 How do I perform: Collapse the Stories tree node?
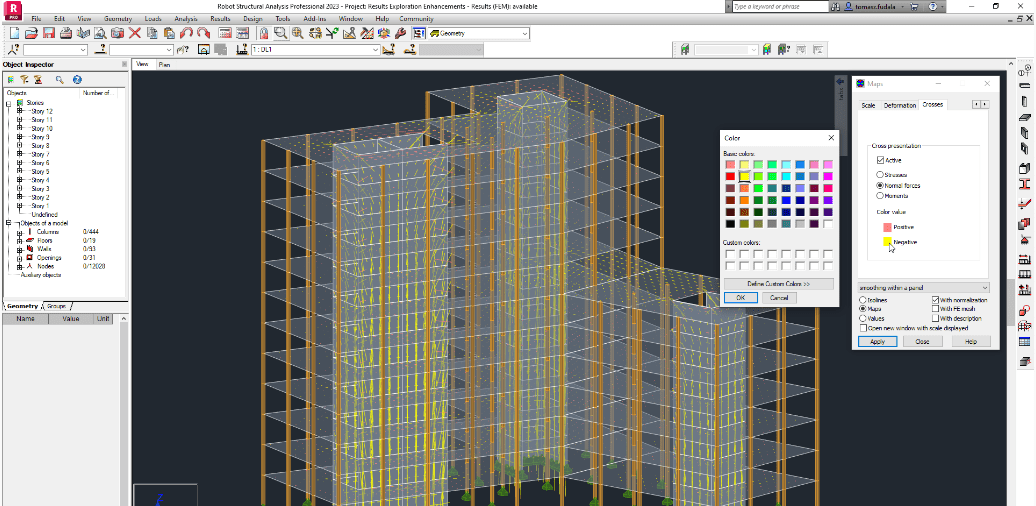pyautogui.click(x=9, y=103)
